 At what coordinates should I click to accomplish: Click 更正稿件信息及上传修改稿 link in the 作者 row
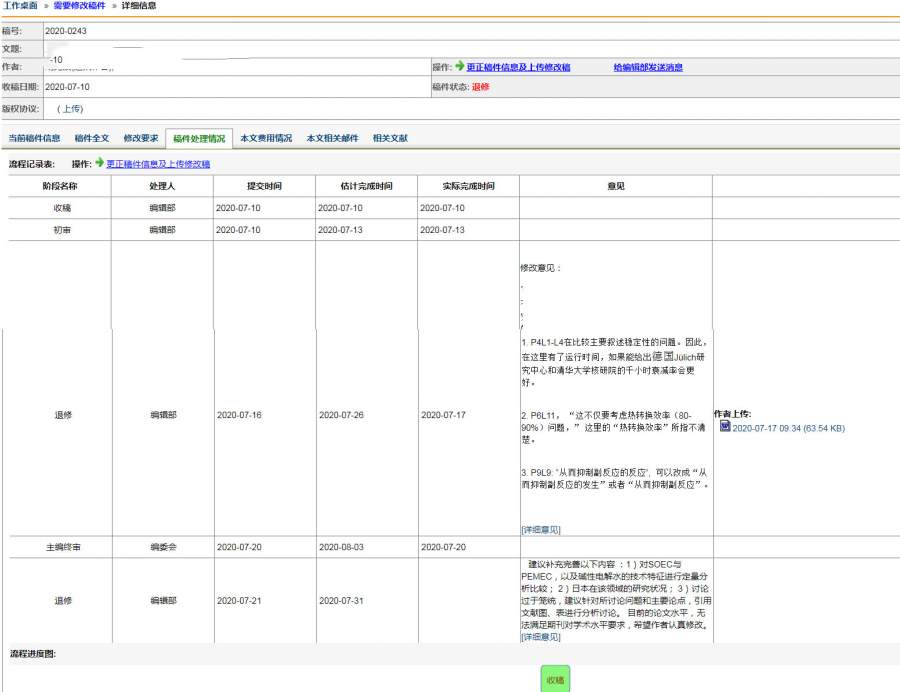(518, 67)
